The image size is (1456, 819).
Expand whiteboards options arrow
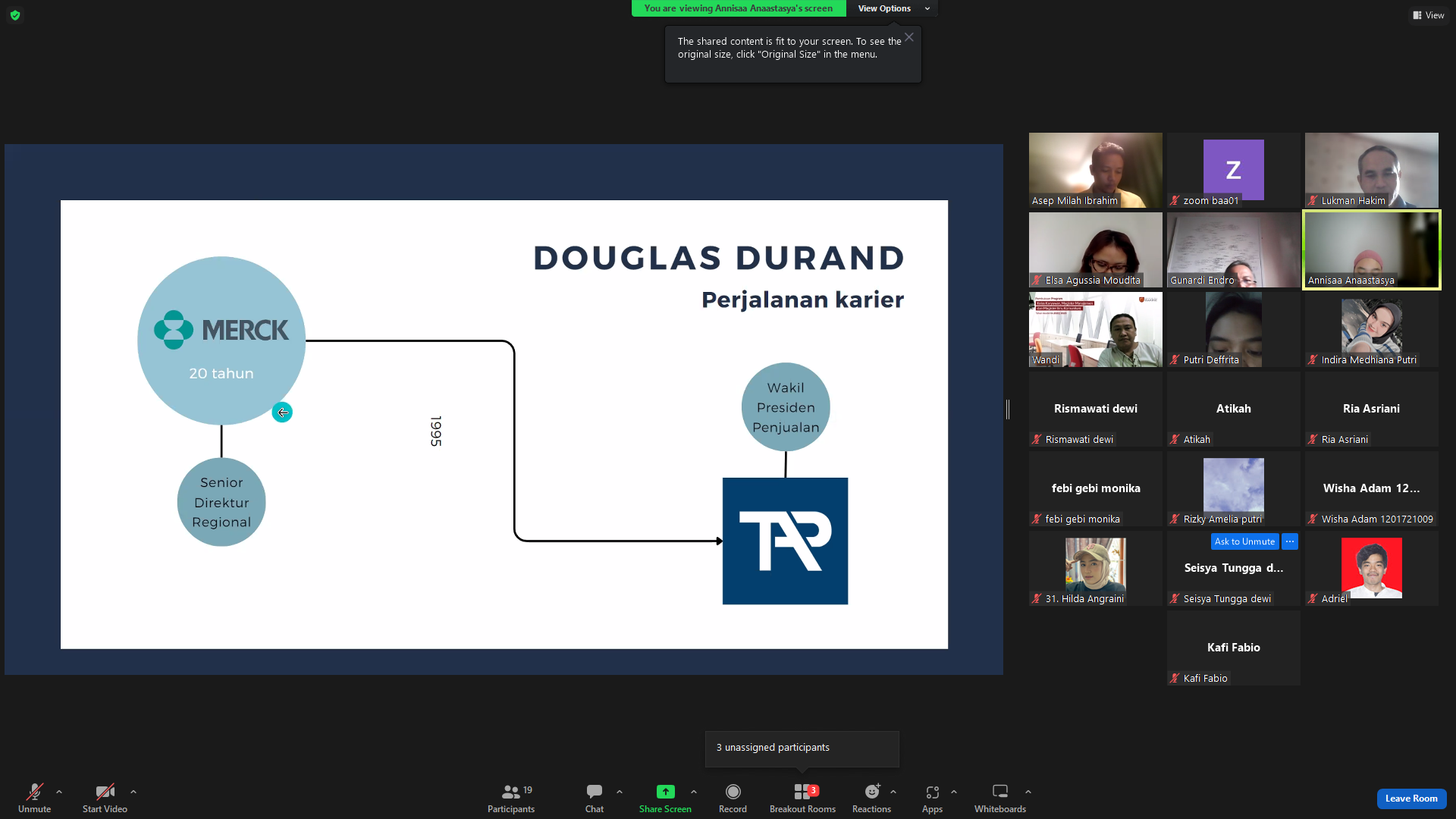1028,792
